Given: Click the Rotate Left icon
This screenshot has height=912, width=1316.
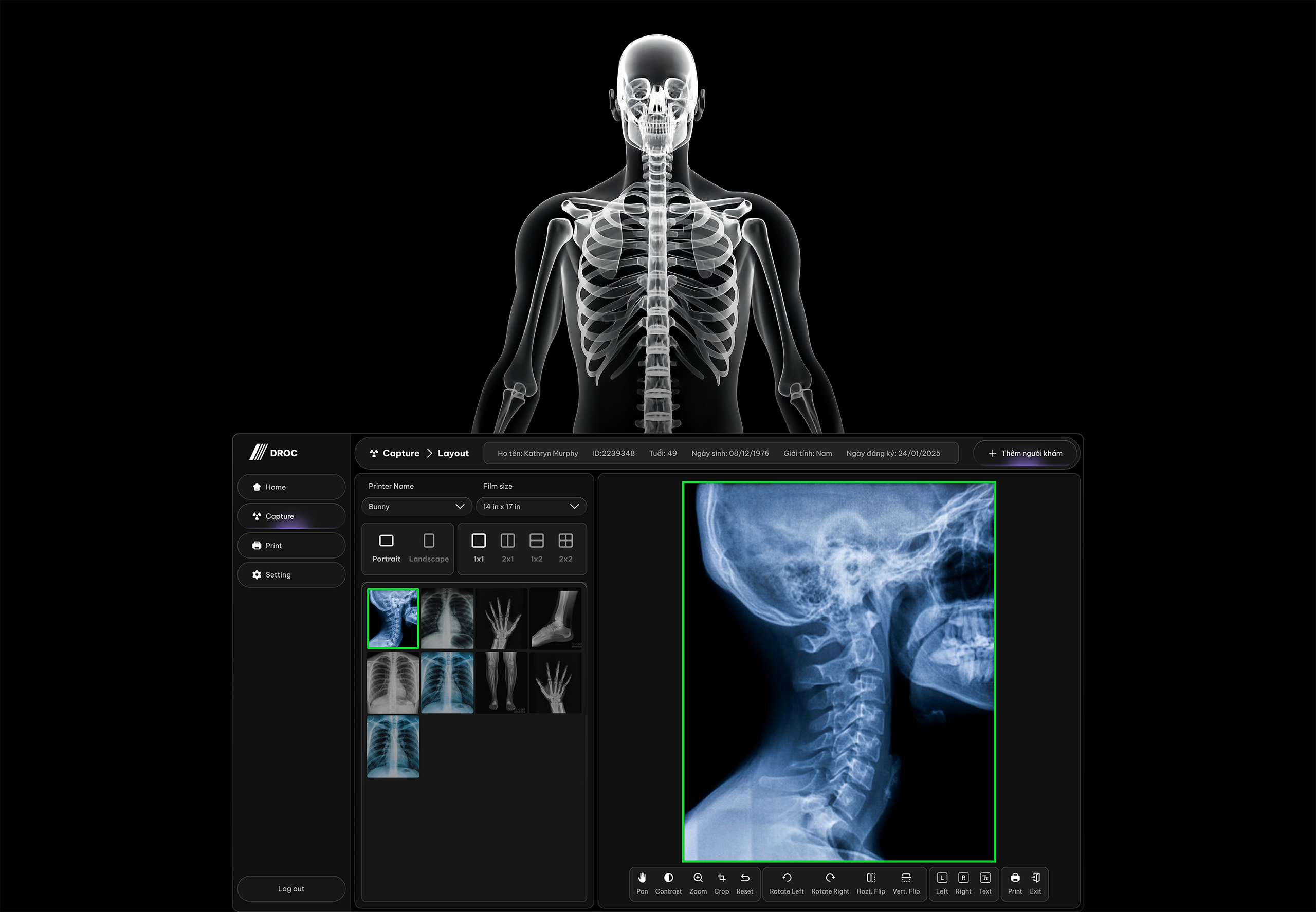Looking at the screenshot, I should [x=787, y=882].
